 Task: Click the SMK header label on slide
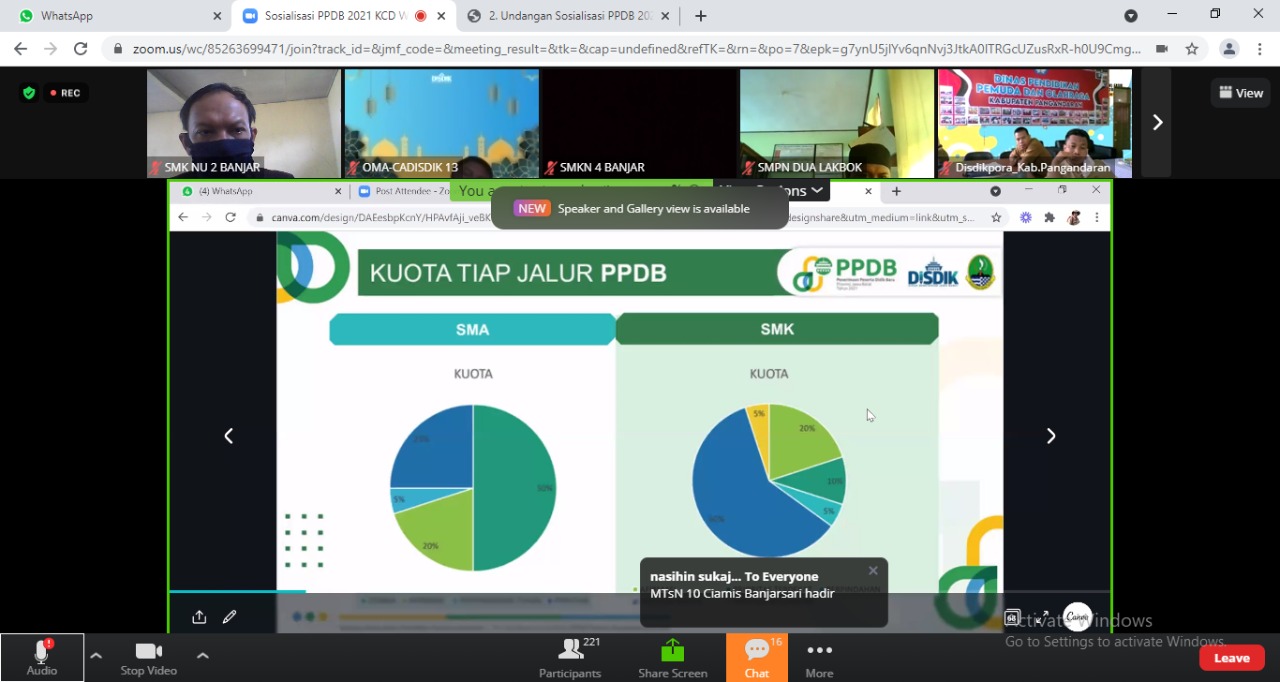click(777, 329)
